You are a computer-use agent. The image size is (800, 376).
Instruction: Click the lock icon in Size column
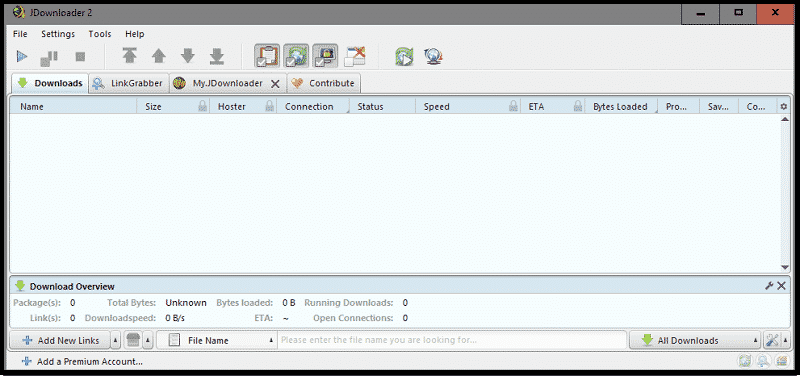(203, 106)
